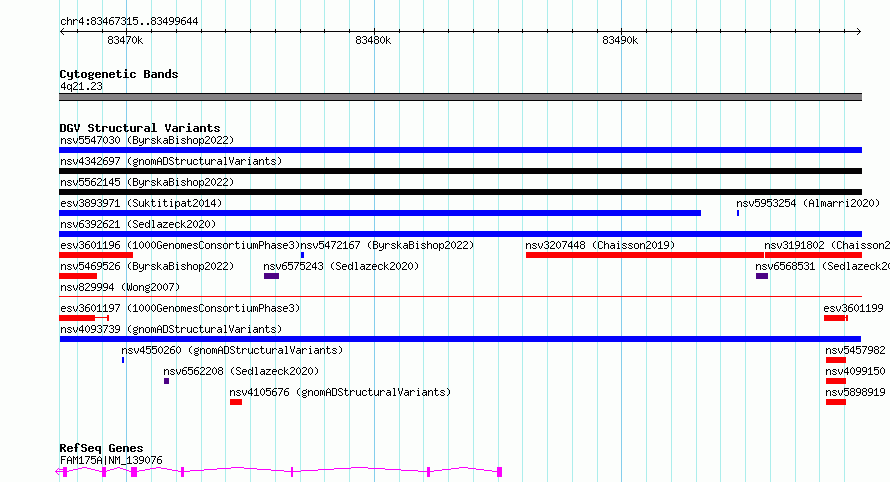
Task: Select the red block under nsv5457982
Action: pyautogui.click(x=836, y=360)
